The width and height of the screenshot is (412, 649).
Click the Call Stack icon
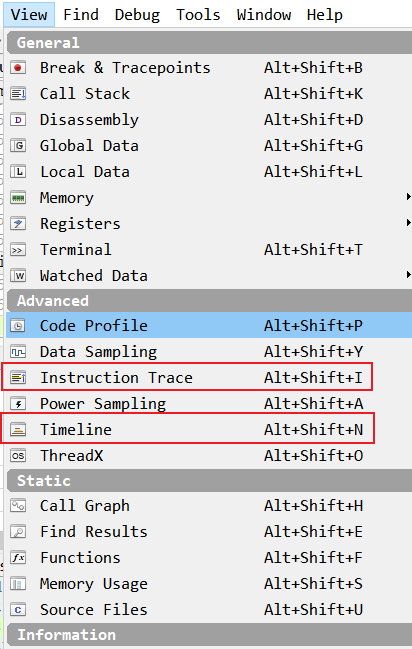18,94
